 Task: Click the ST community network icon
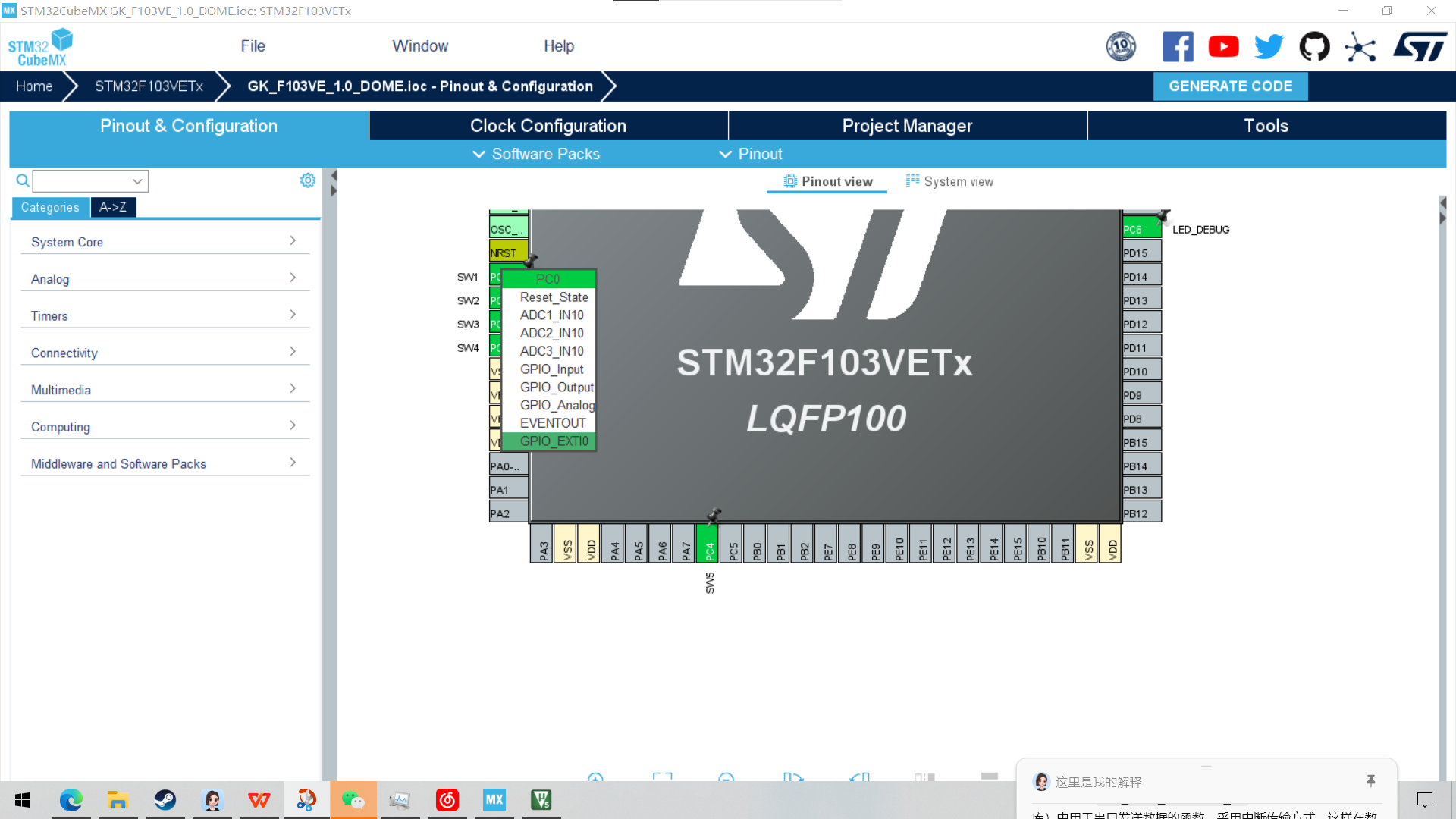(1360, 48)
